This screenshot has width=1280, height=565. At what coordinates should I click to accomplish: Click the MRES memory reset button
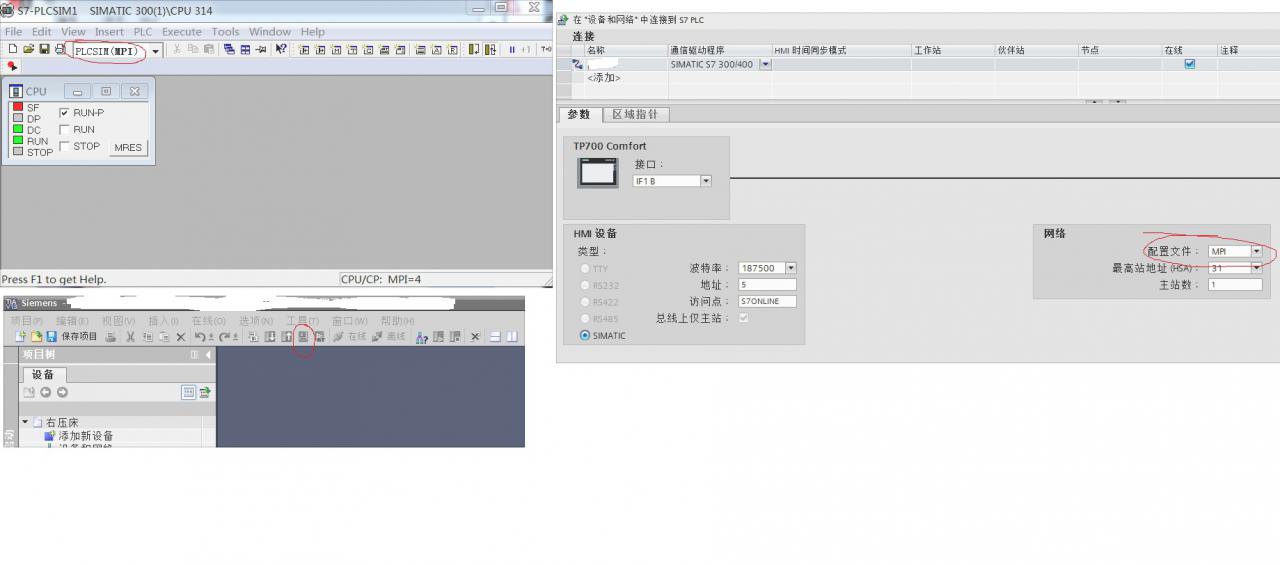coord(128,147)
